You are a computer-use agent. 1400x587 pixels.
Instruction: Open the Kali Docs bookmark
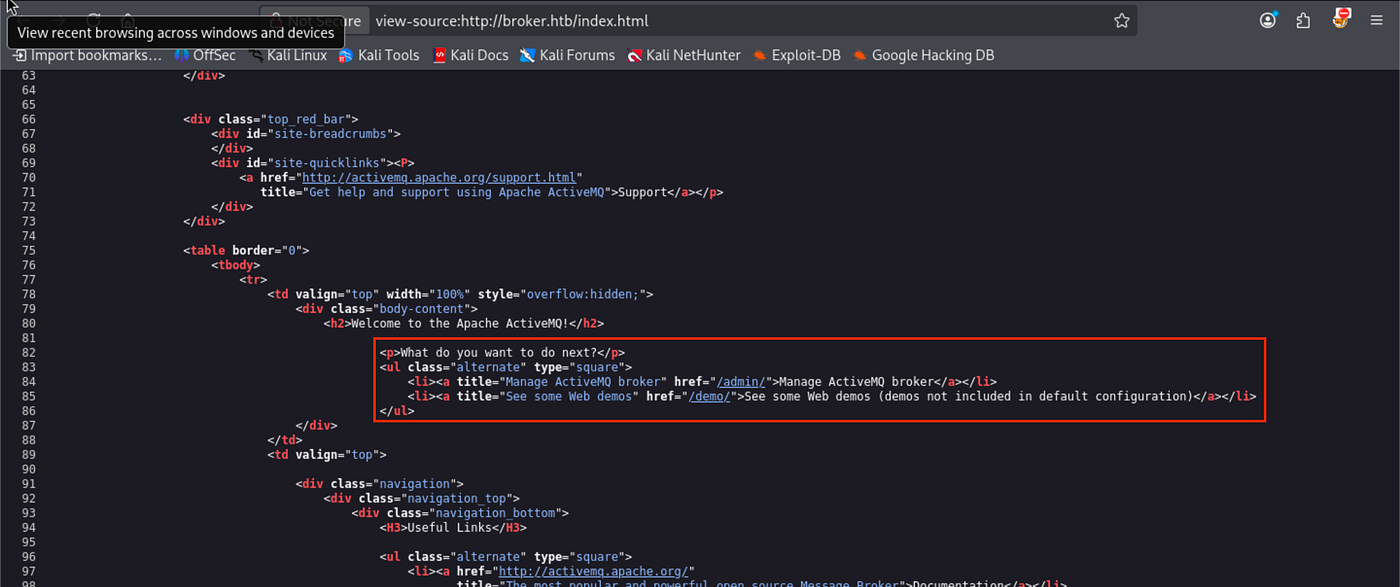pos(470,55)
